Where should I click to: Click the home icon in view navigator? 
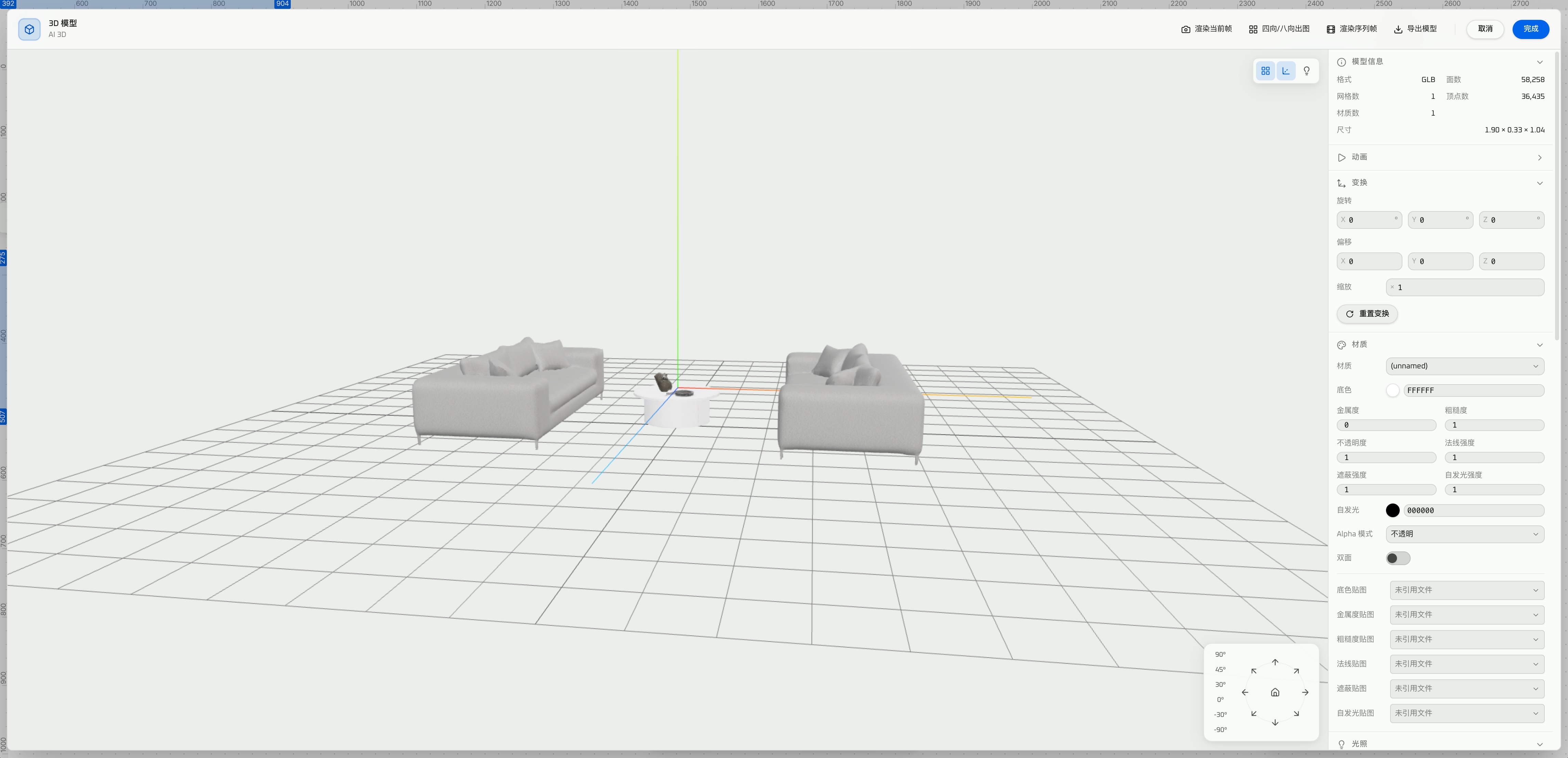pyautogui.click(x=1275, y=693)
